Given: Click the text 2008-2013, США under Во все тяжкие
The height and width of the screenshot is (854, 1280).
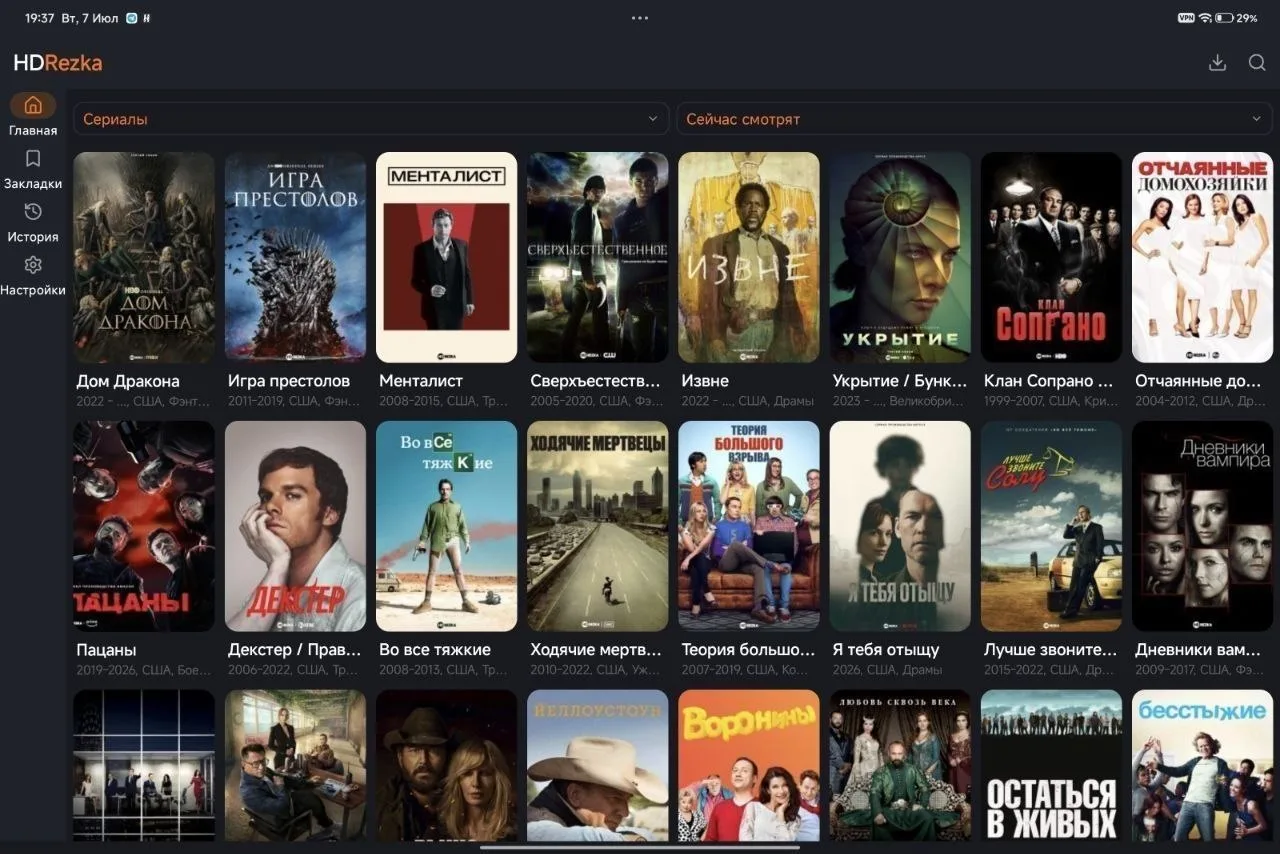Looking at the screenshot, I should (x=446, y=670).
